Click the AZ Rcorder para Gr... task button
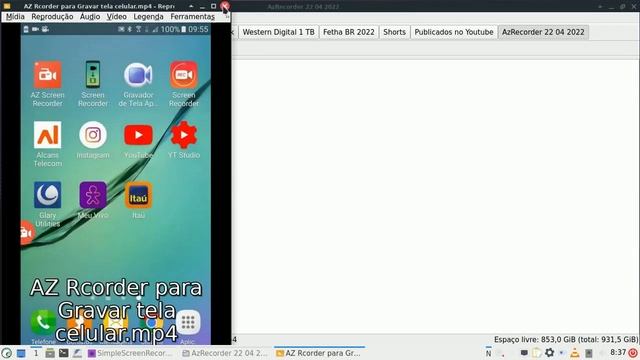Viewport: 640px width, 360px height. (x=319, y=353)
